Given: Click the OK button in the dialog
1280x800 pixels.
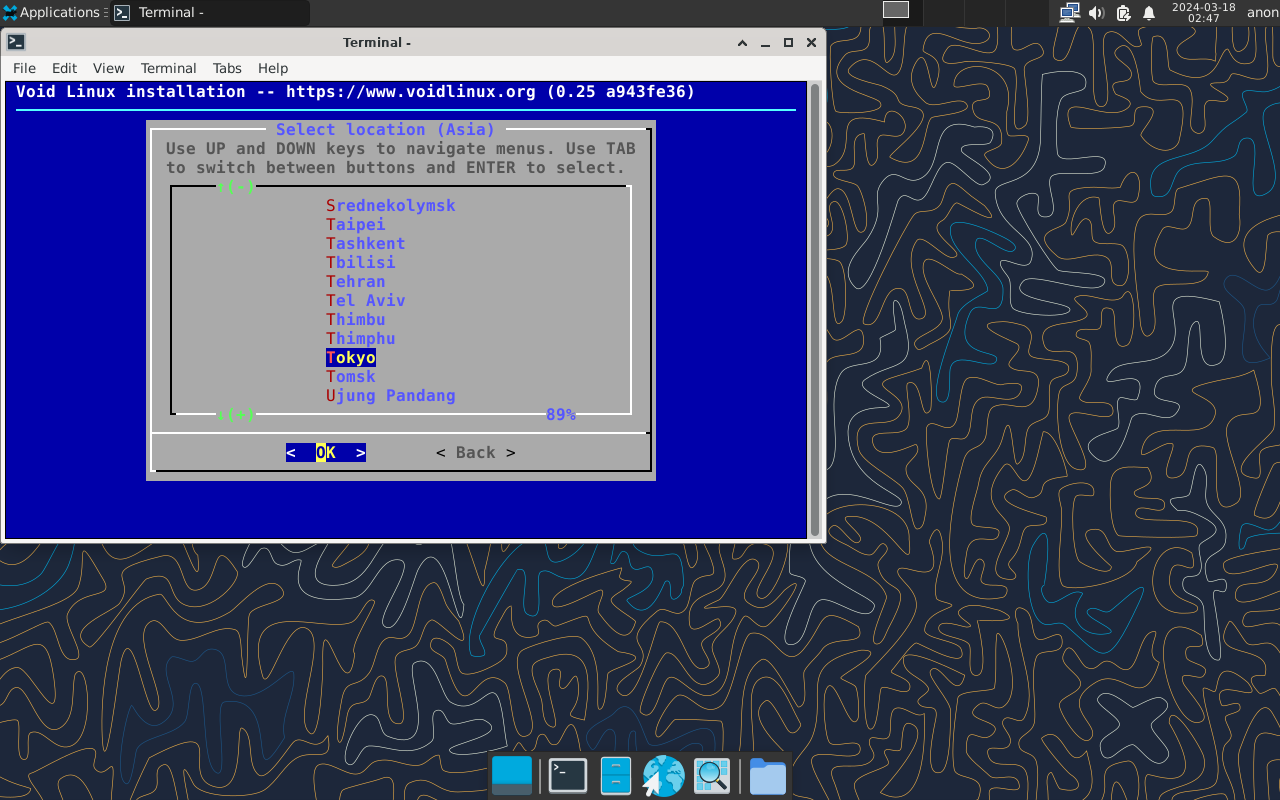Looking at the screenshot, I should [x=326, y=452].
